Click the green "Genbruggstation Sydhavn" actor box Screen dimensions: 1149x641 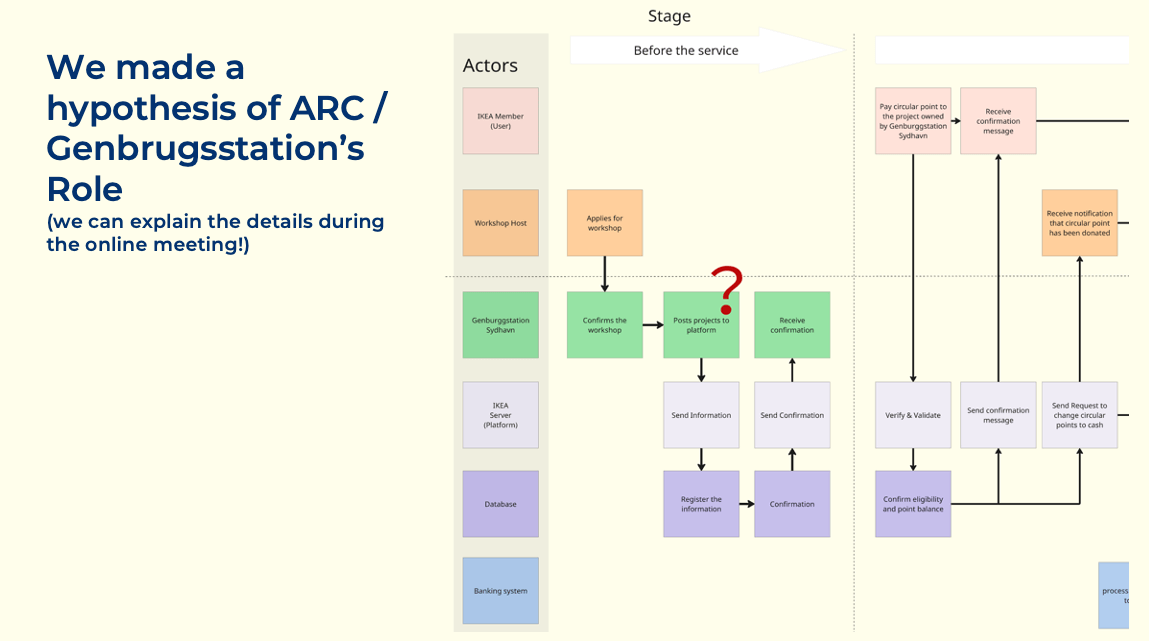[x=500, y=325]
